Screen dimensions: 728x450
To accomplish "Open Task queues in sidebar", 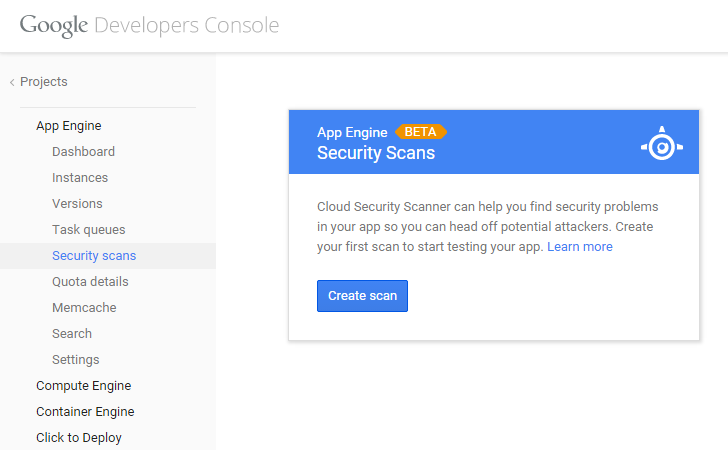I will click(89, 230).
